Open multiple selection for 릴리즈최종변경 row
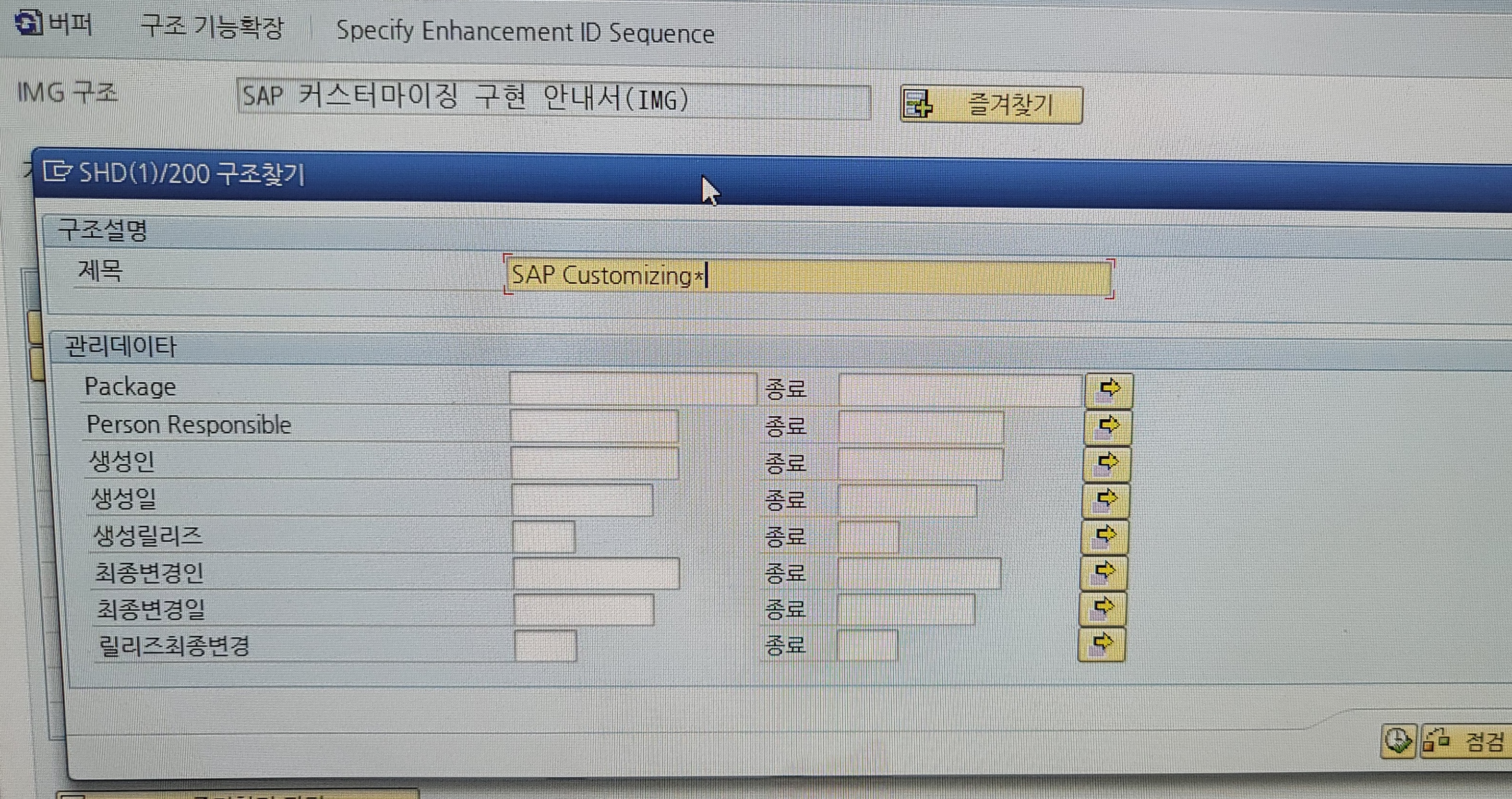Screen dimensions: 1512x799 [1102, 644]
